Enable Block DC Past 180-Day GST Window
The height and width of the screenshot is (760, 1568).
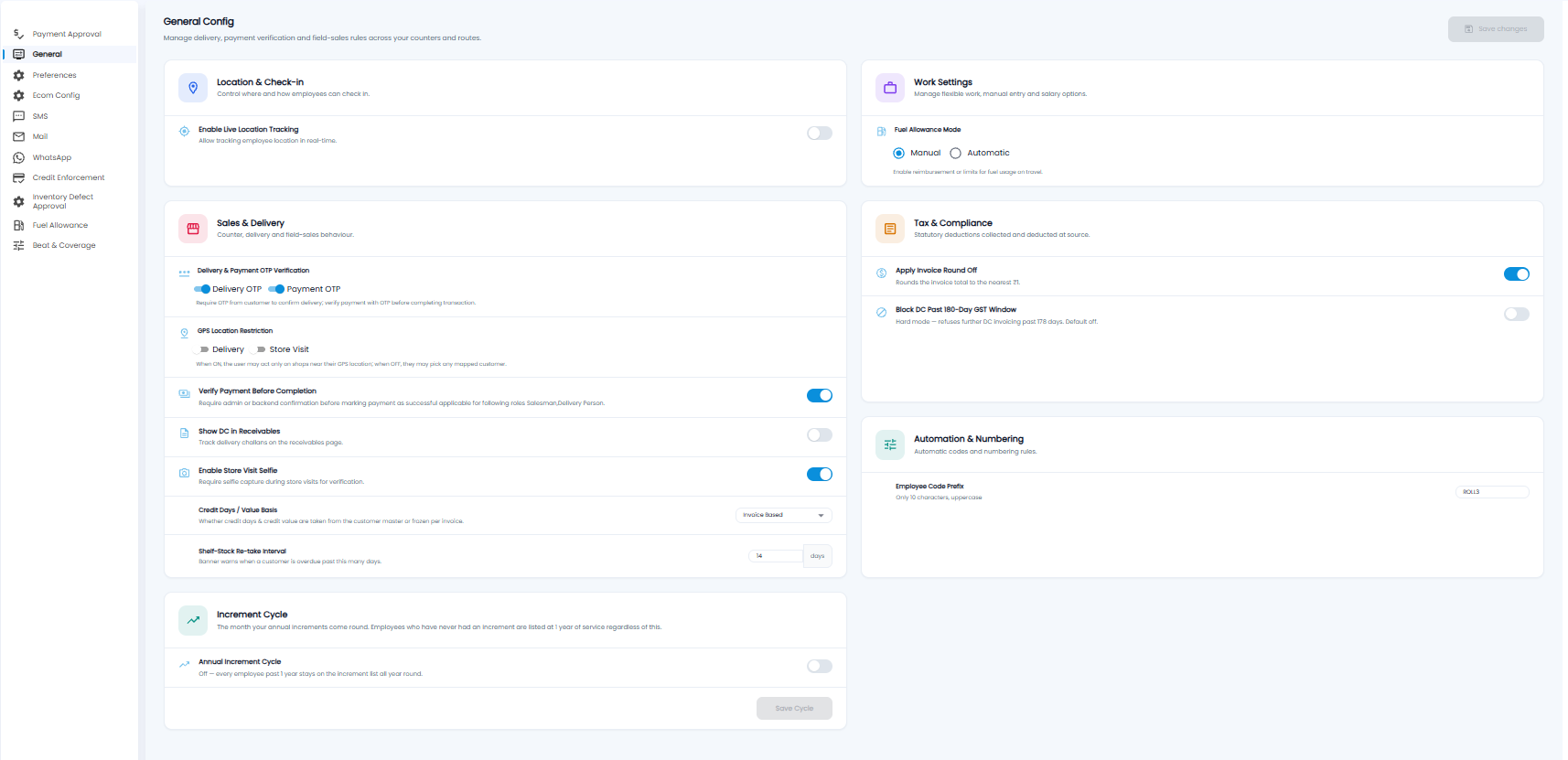click(1517, 314)
